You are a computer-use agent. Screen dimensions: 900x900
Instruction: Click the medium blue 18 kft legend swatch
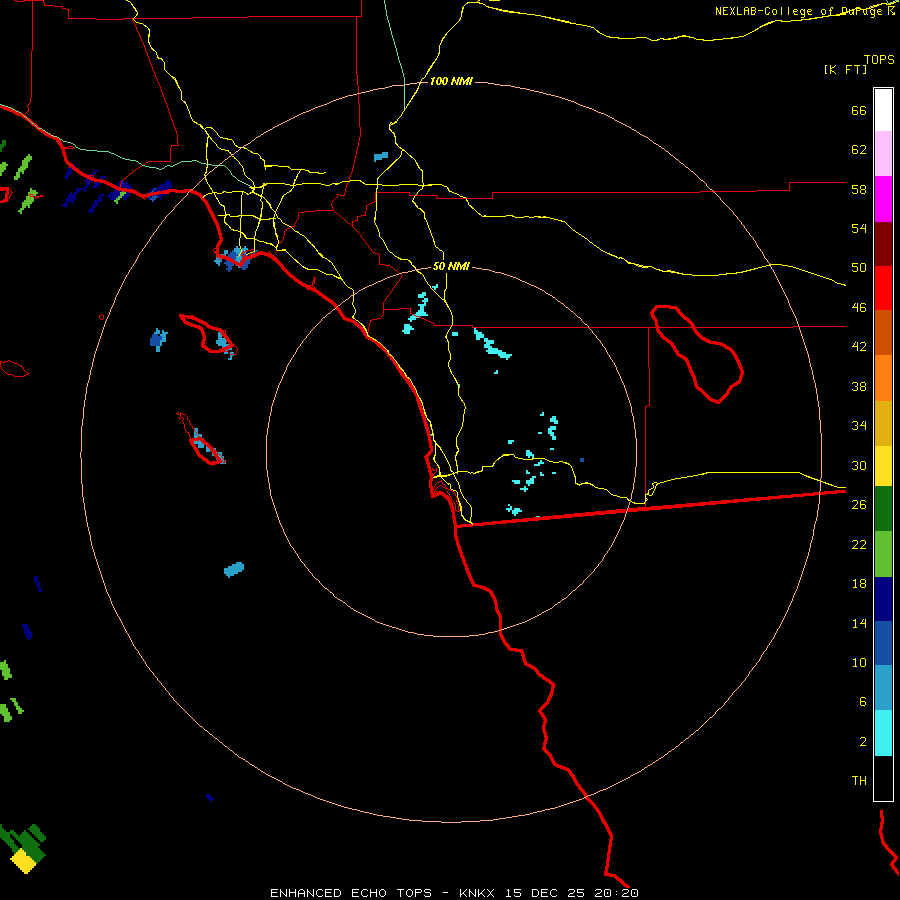click(x=883, y=643)
